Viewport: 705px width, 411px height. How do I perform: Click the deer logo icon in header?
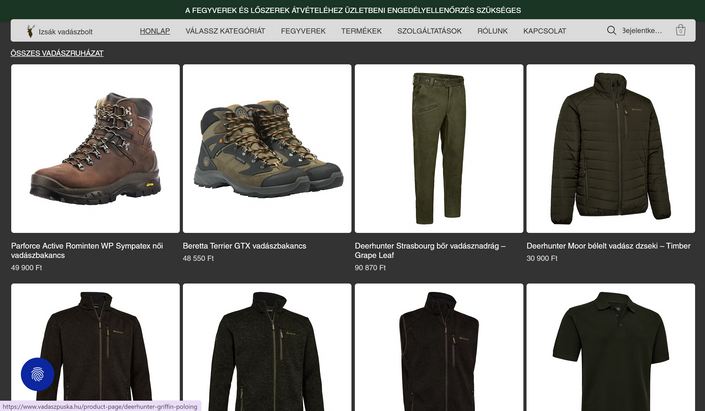click(x=31, y=31)
